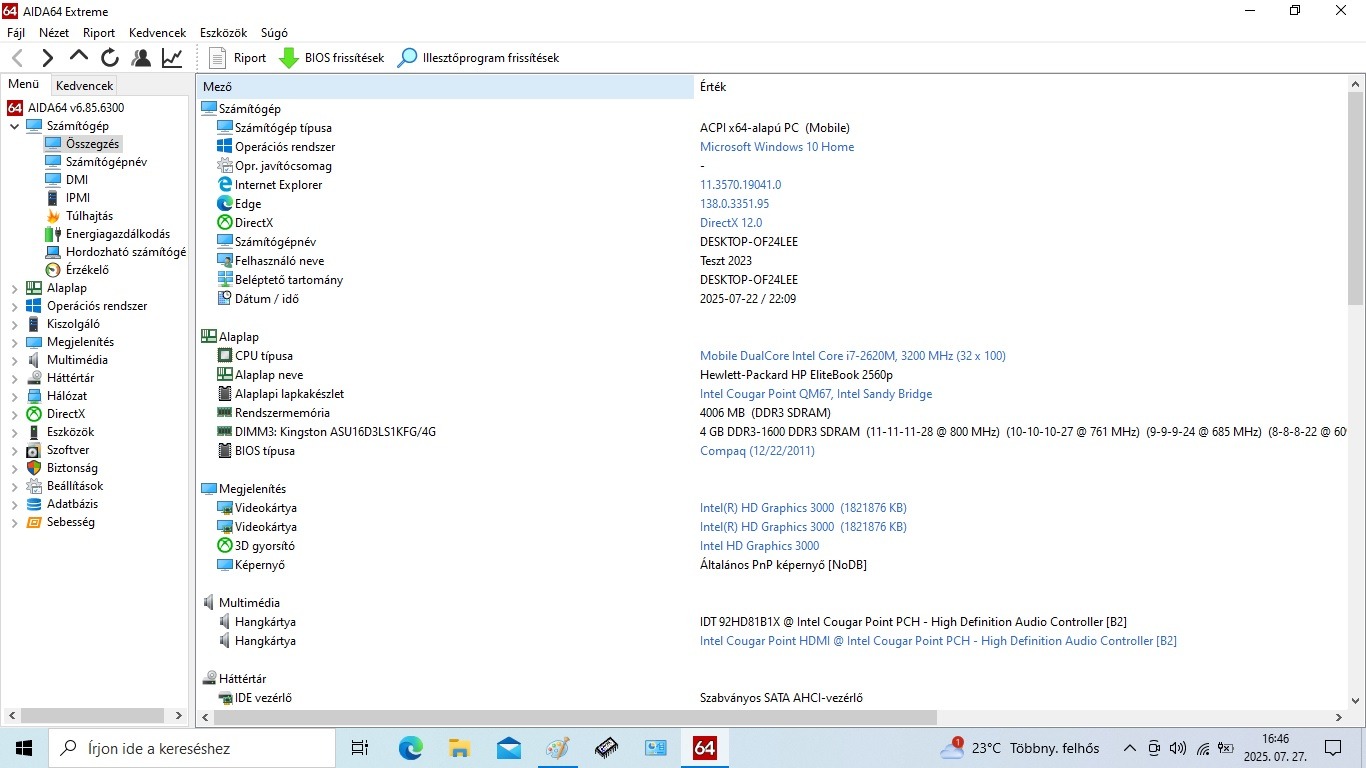Open Task View on the taskbar
This screenshot has width=1366, height=768.
tap(360, 748)
